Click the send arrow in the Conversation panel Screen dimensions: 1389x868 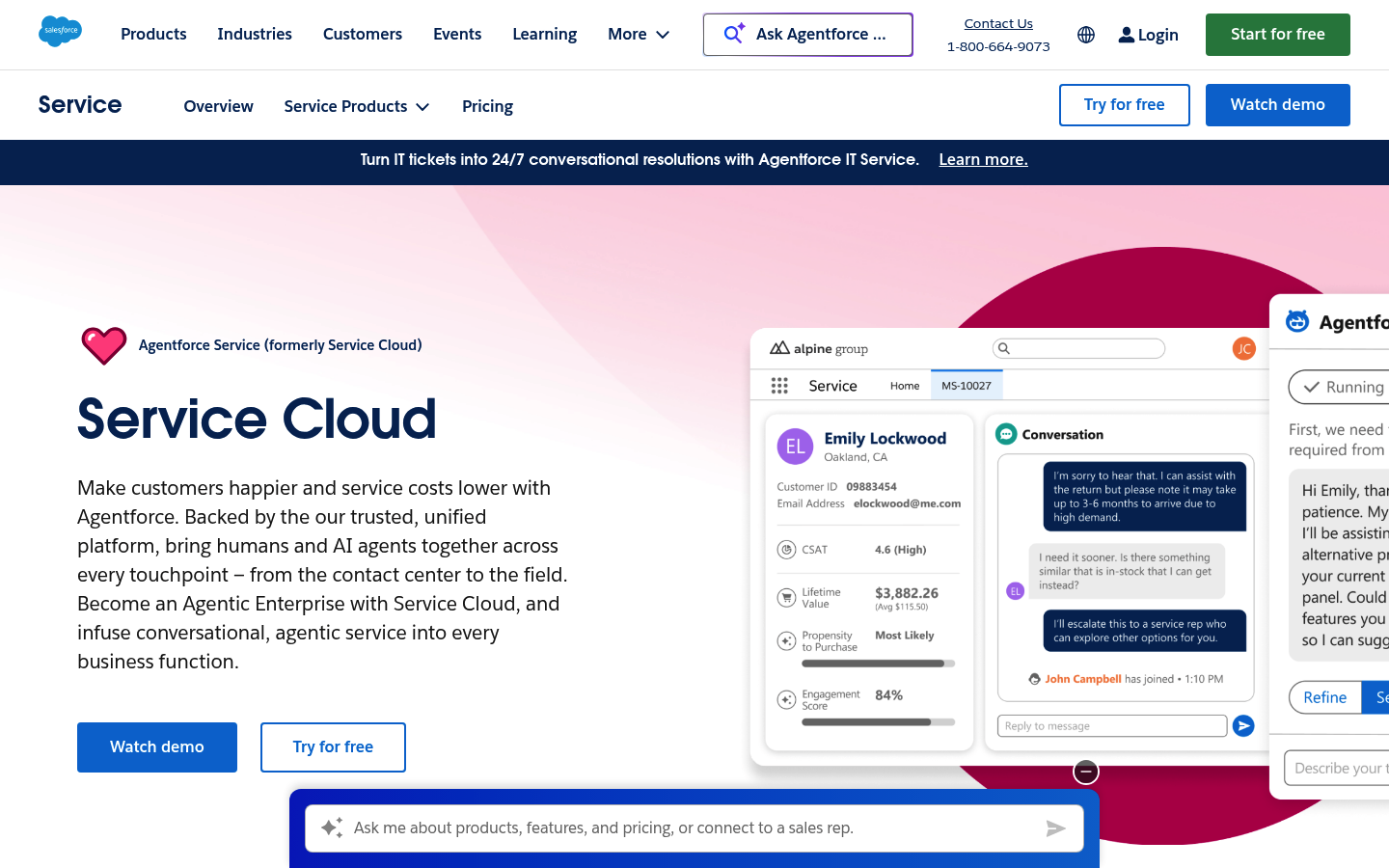pyautogui.click(x=1243, y=725)
